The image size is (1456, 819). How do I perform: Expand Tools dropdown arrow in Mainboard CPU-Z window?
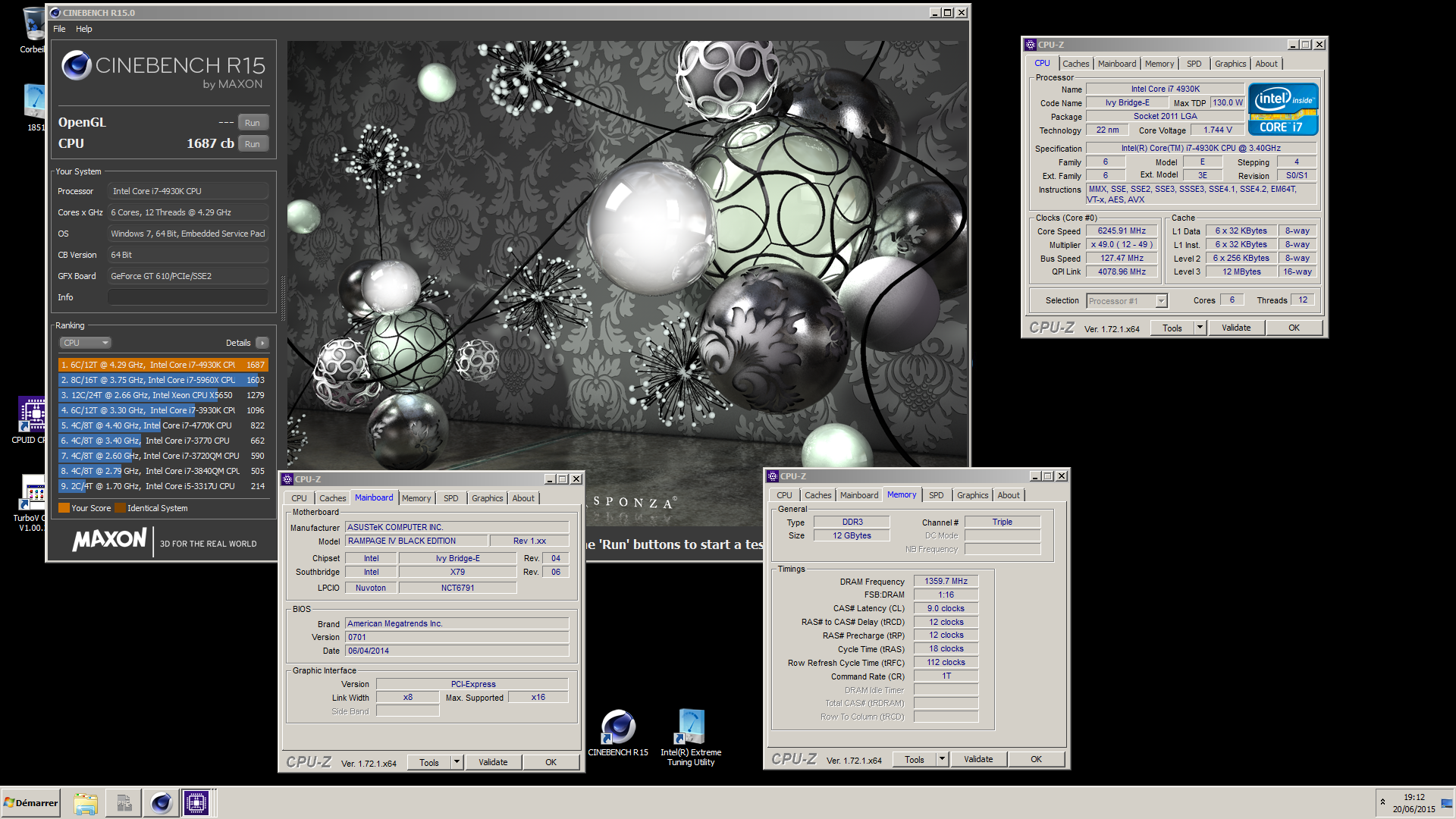pos(457,763)
